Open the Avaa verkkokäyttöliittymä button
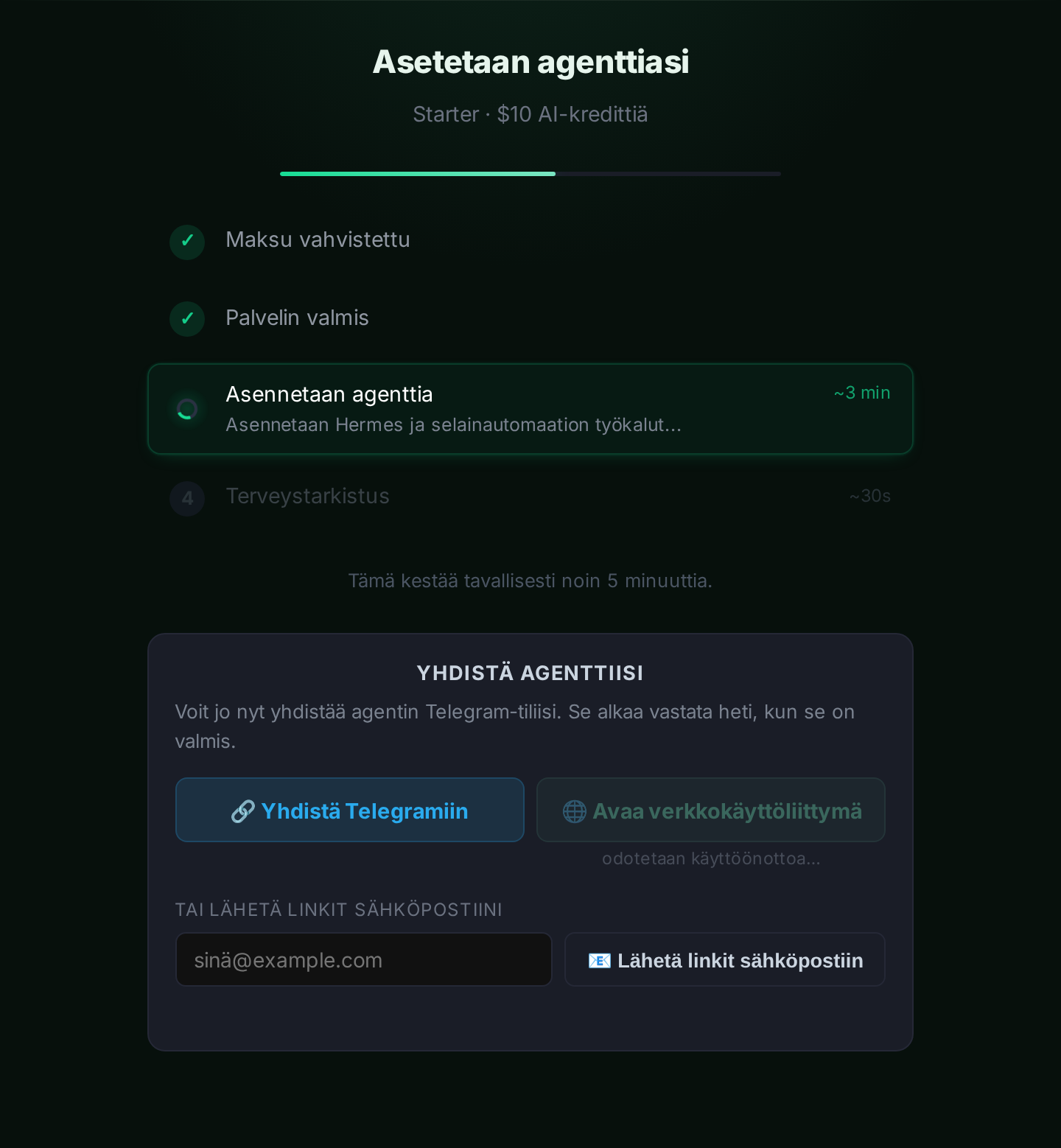This screenshot has height=1148, width=1061. click(x=711, y=810)
